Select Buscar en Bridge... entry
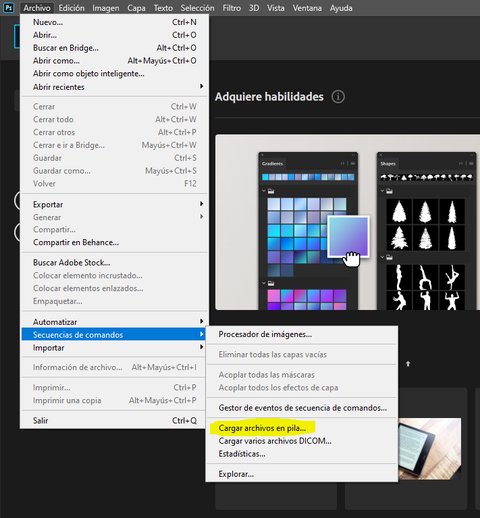The image size is (480, 518). [114, 48]
